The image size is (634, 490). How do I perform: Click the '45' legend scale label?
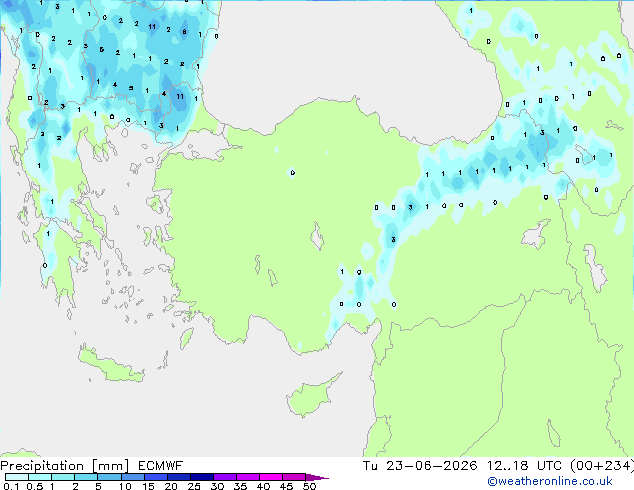pos(287,486)
